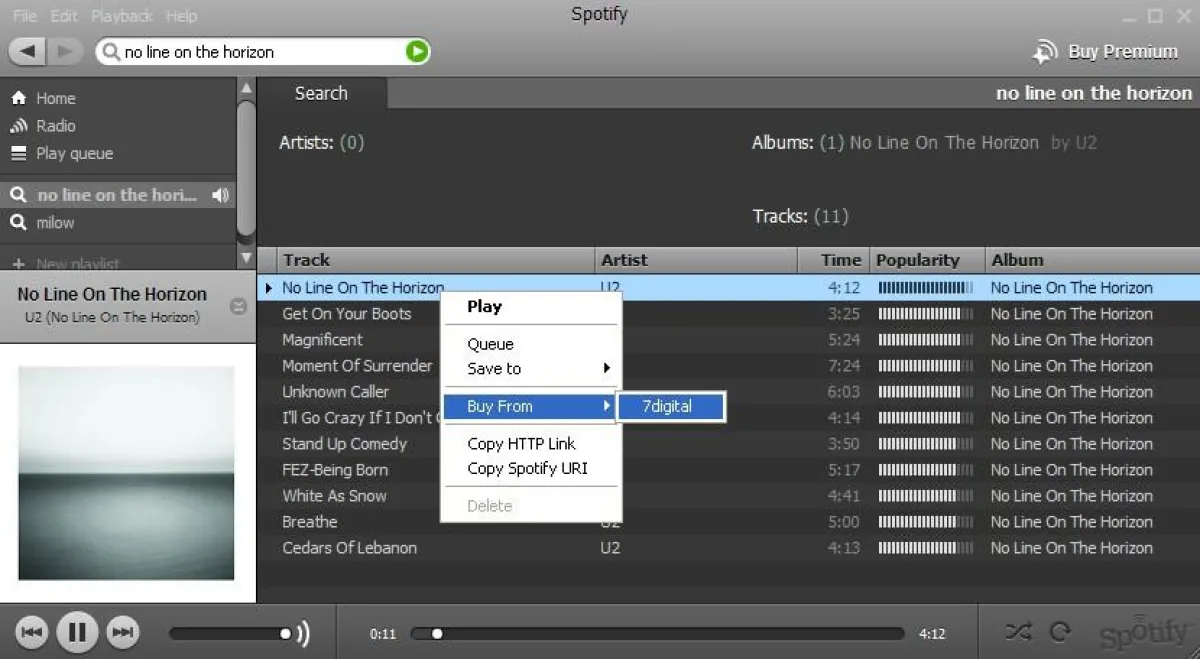This screenshot has height=659, width=1200.
Task: Select track 'Unknown Caller'
Action: [x=335, y=391]
